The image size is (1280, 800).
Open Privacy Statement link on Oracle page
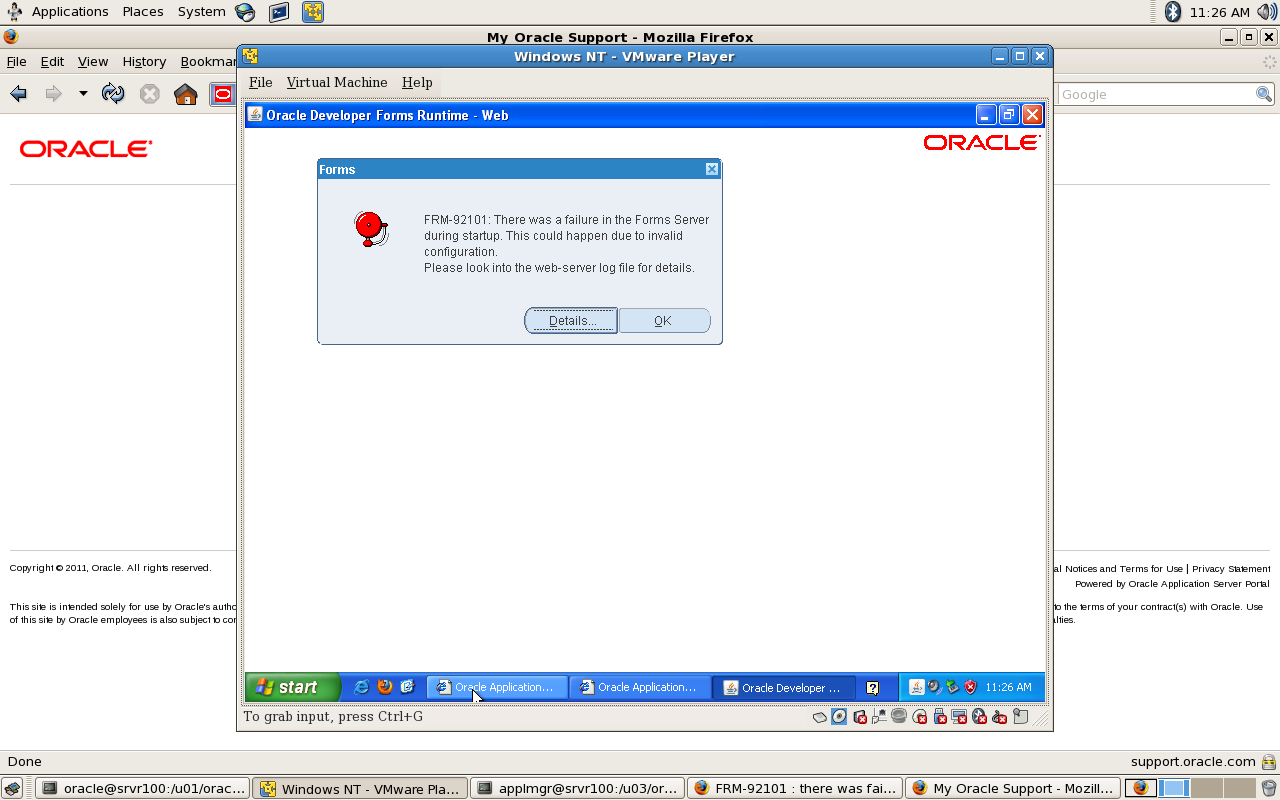(x=1231, y=568)
